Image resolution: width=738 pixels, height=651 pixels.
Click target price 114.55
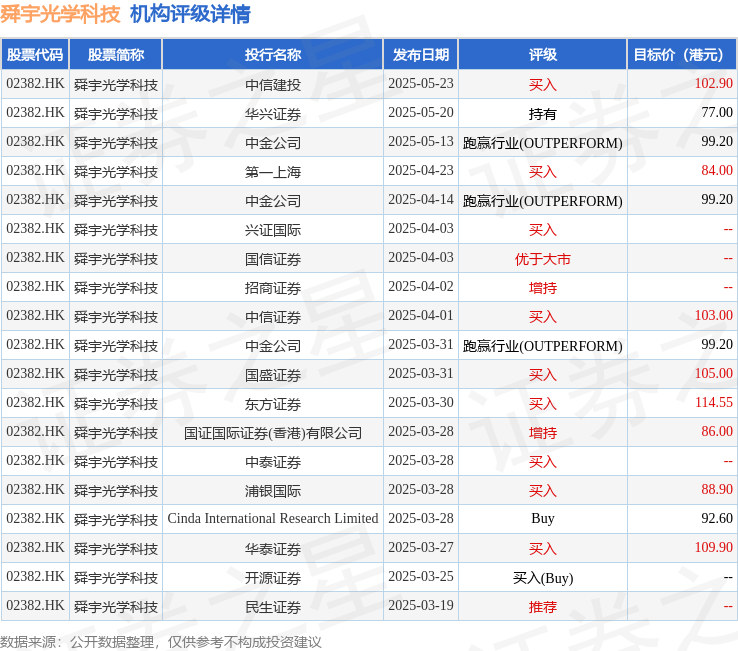(714, 402)
